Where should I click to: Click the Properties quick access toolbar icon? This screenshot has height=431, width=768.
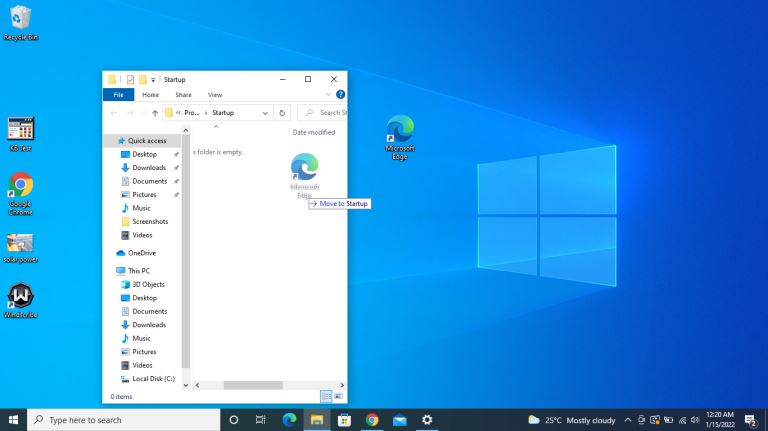click(x=130, y=79)
